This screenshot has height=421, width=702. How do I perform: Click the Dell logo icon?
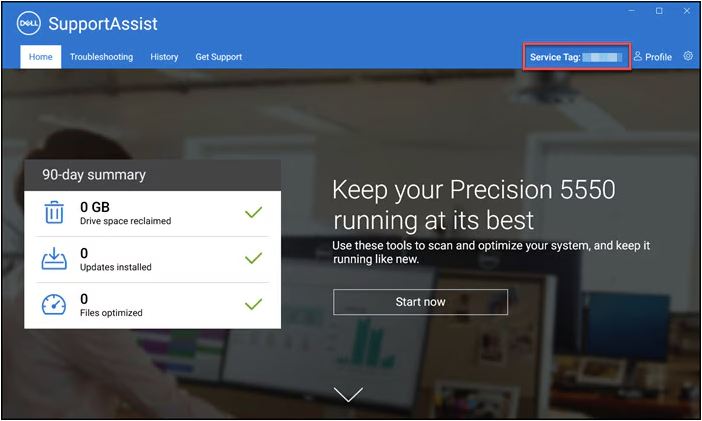click(x=29, y=23)
